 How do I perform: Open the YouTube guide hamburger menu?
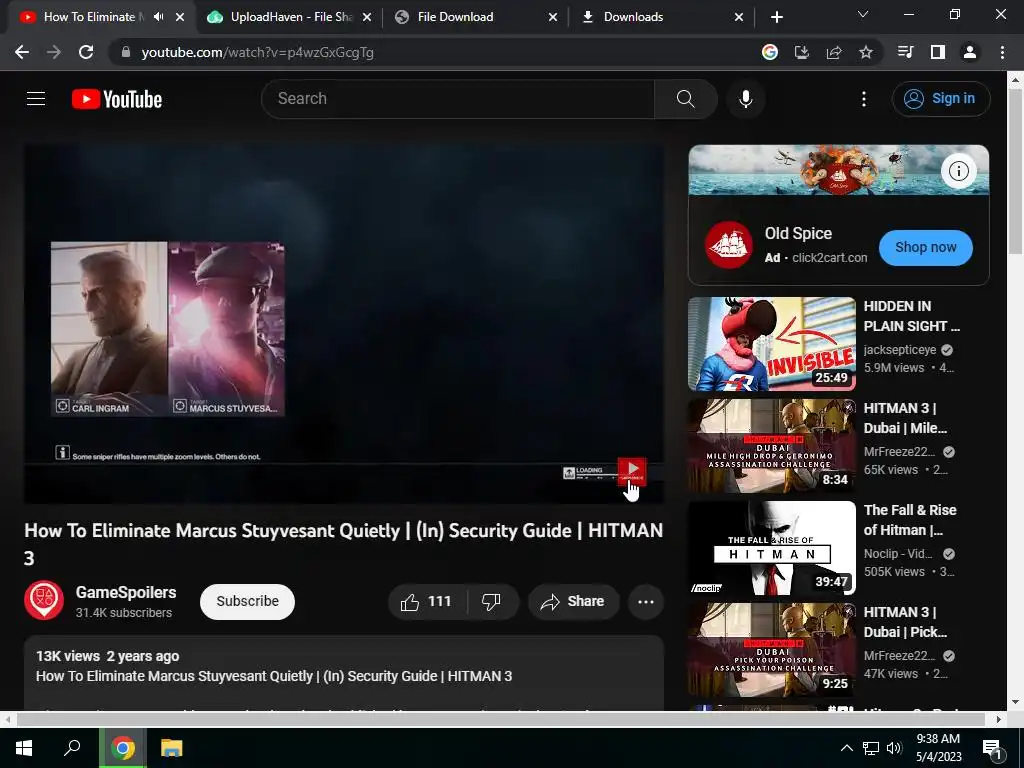point(36,99)
